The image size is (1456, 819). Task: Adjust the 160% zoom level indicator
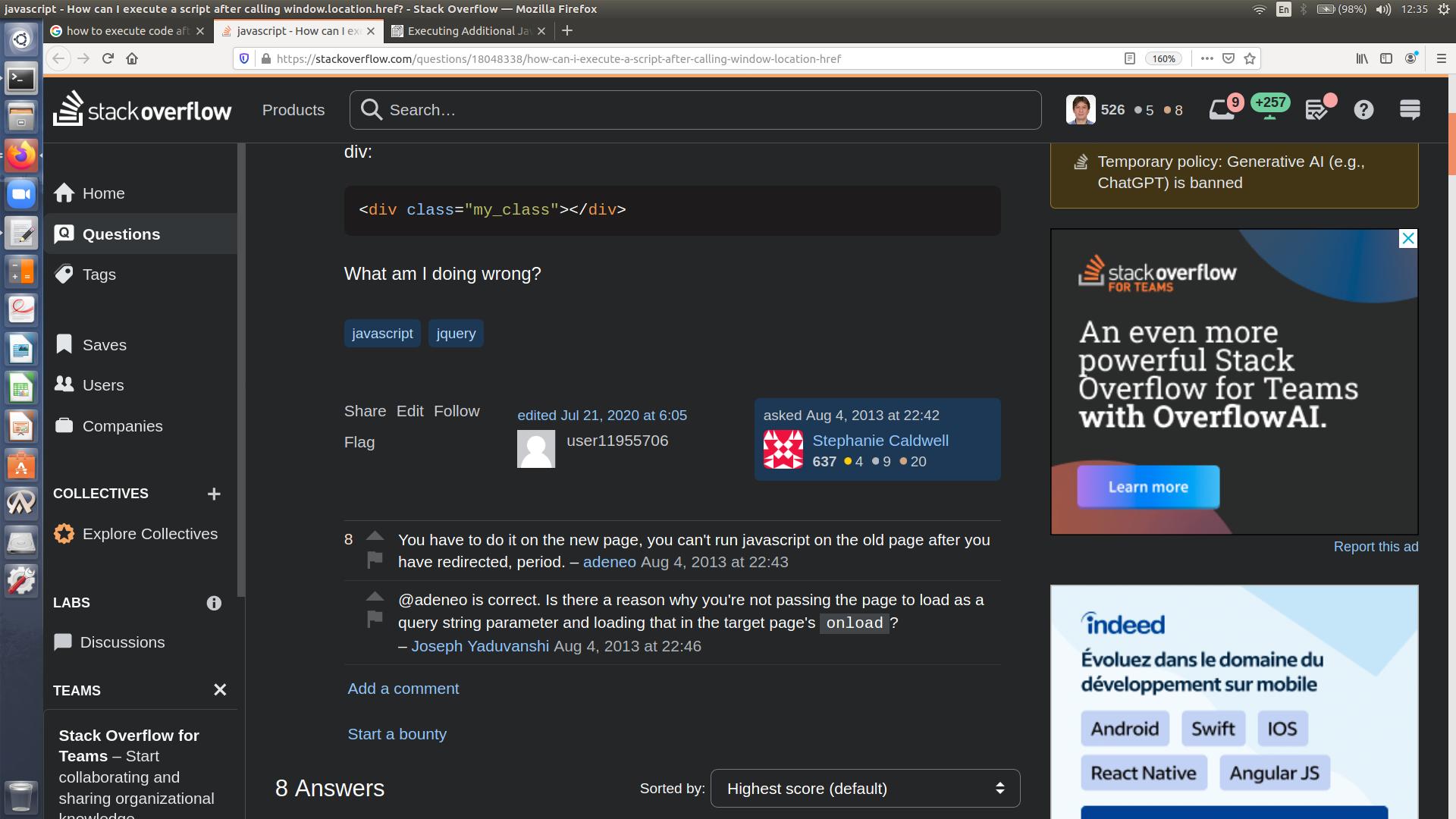click(x=1163, y=58)
